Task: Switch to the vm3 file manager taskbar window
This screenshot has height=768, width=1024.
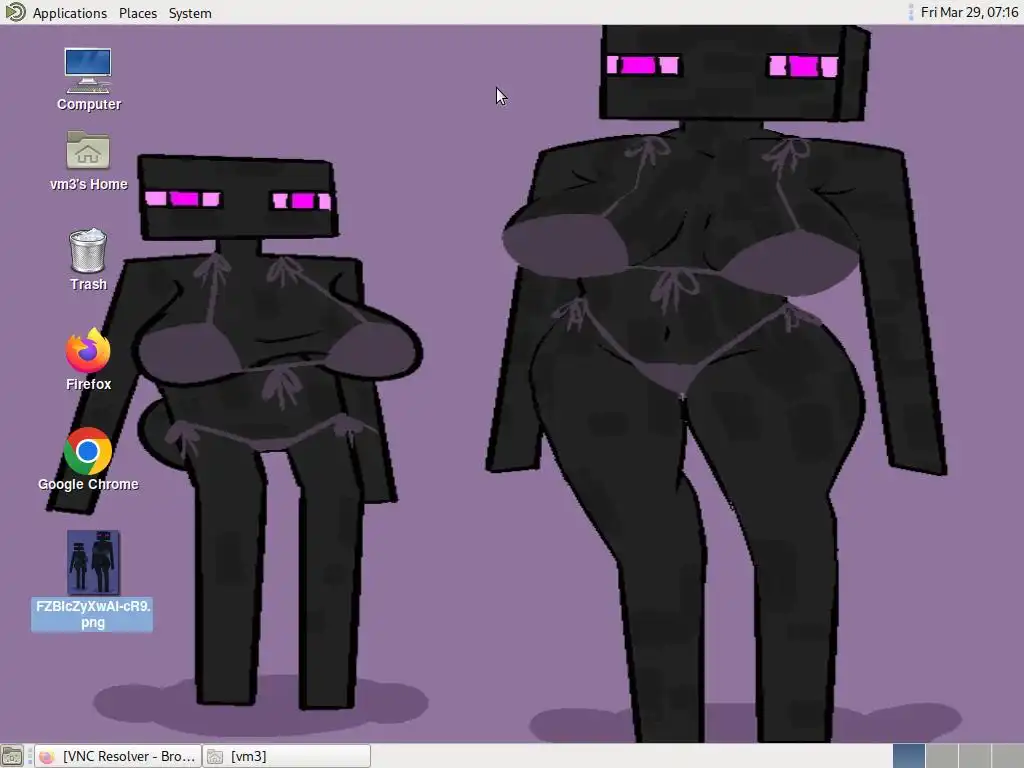Action: [x=287, y=756]
